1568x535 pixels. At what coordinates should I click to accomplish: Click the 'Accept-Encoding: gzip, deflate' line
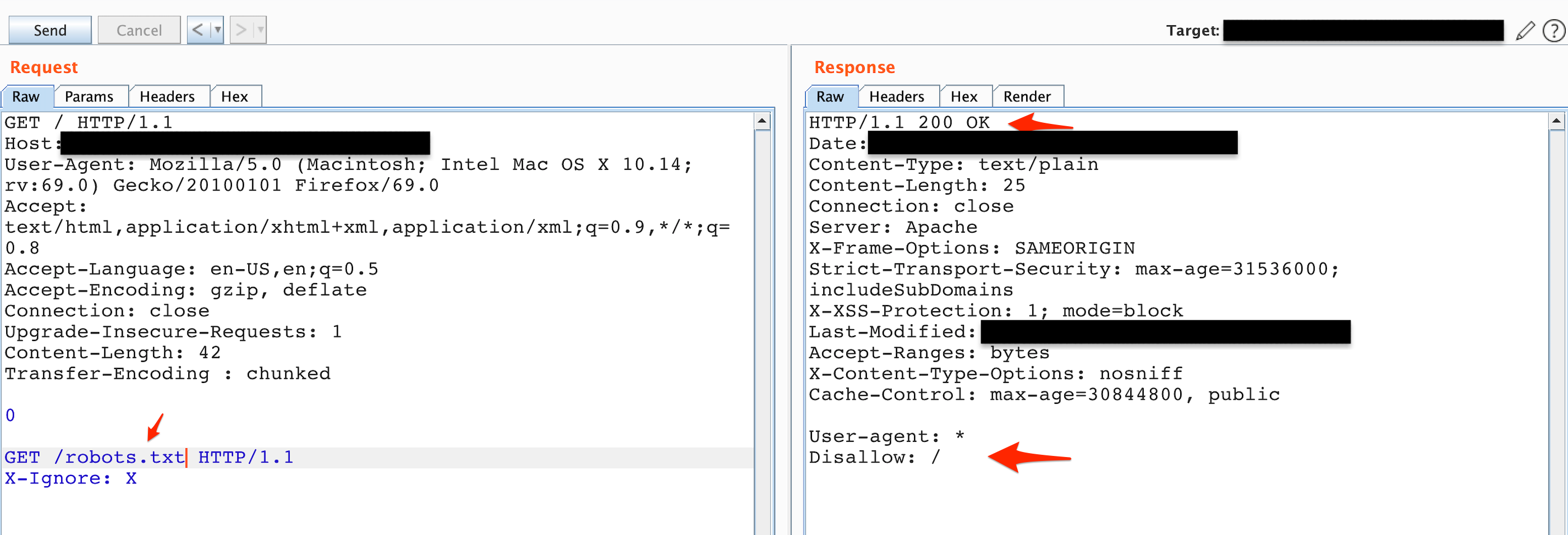tap(185, 290)
